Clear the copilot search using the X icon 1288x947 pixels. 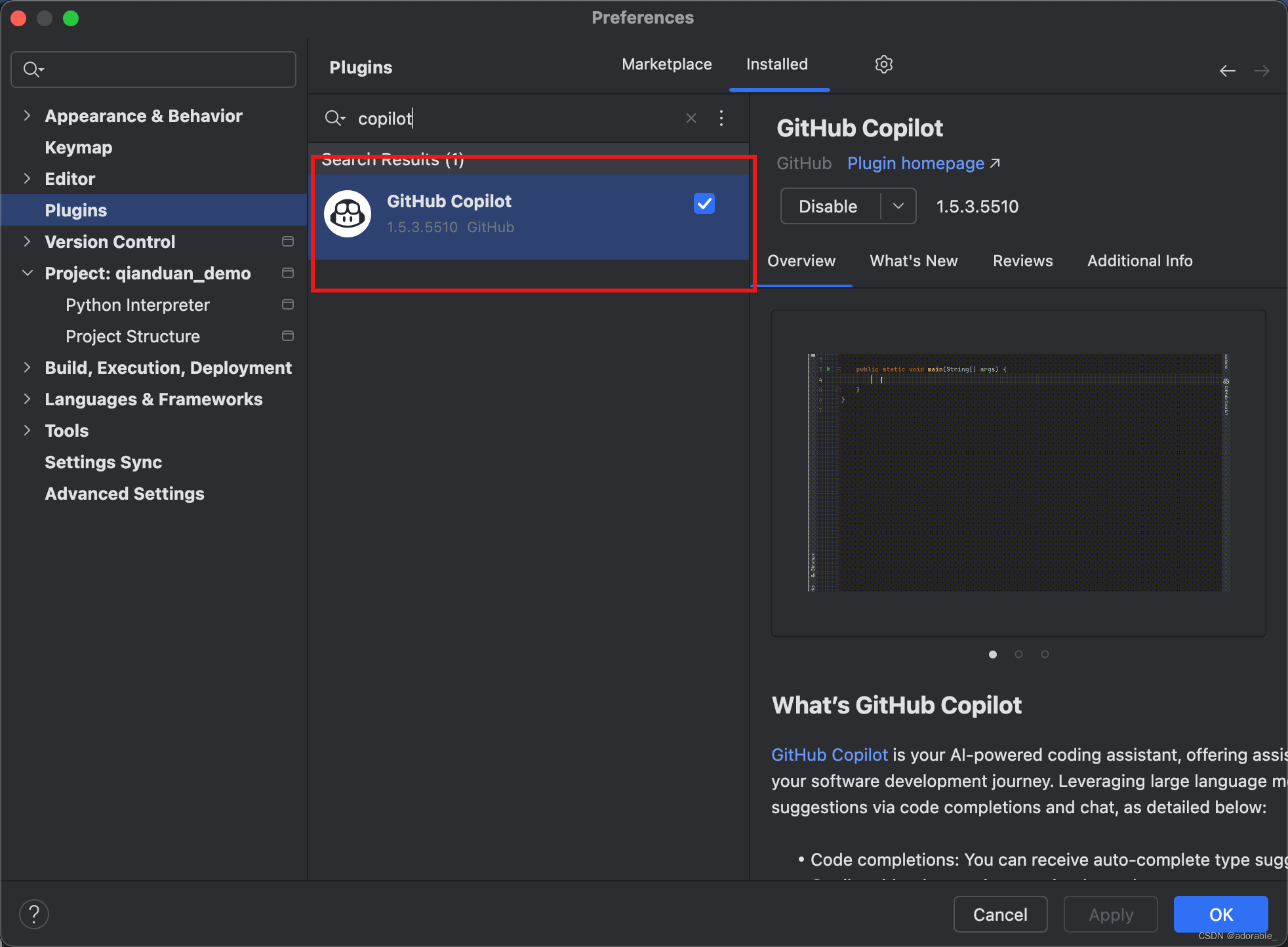691,118
